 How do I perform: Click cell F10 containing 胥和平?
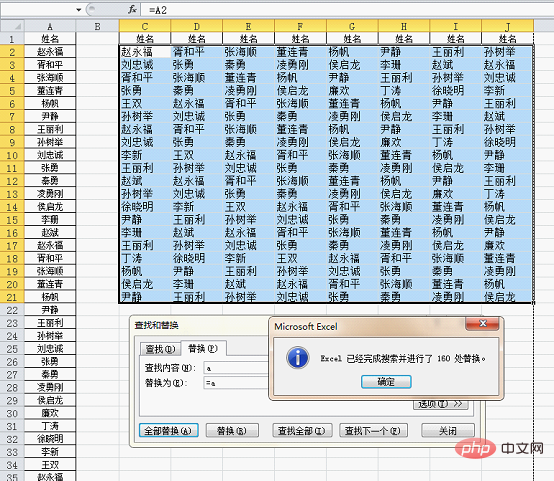300,155
